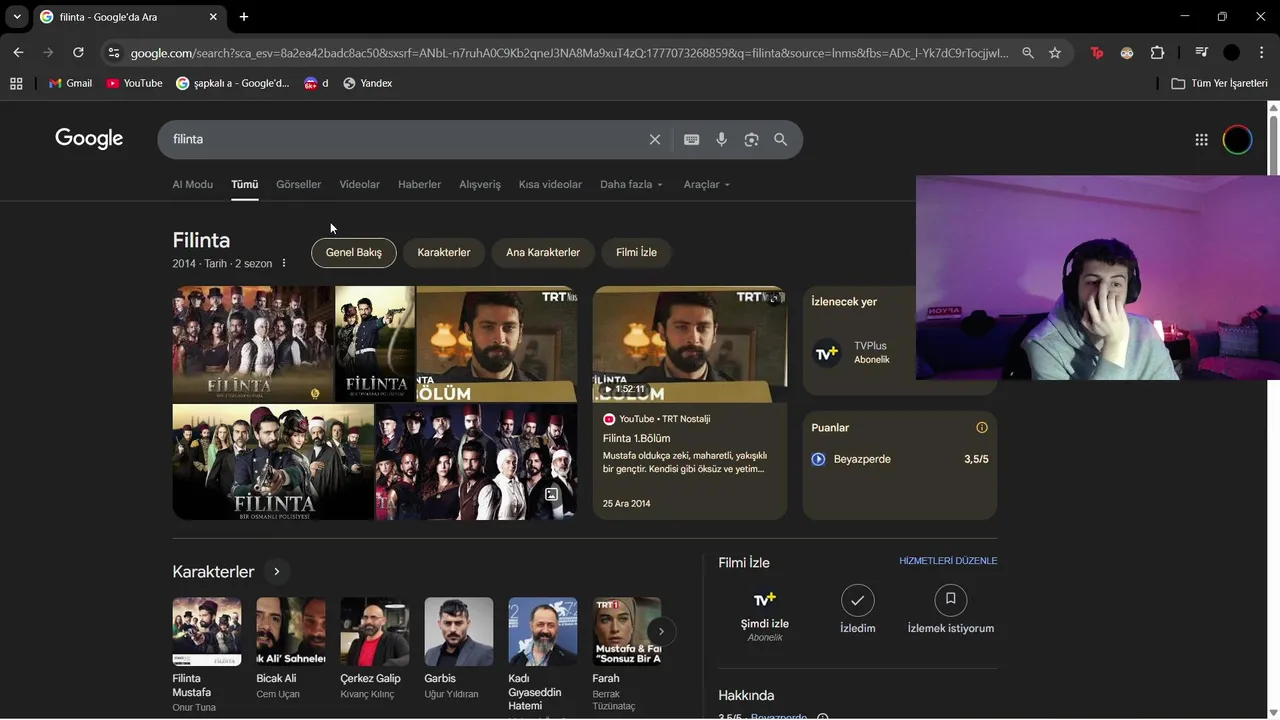Open the on-screen keyboard icon

coord(691,140)
